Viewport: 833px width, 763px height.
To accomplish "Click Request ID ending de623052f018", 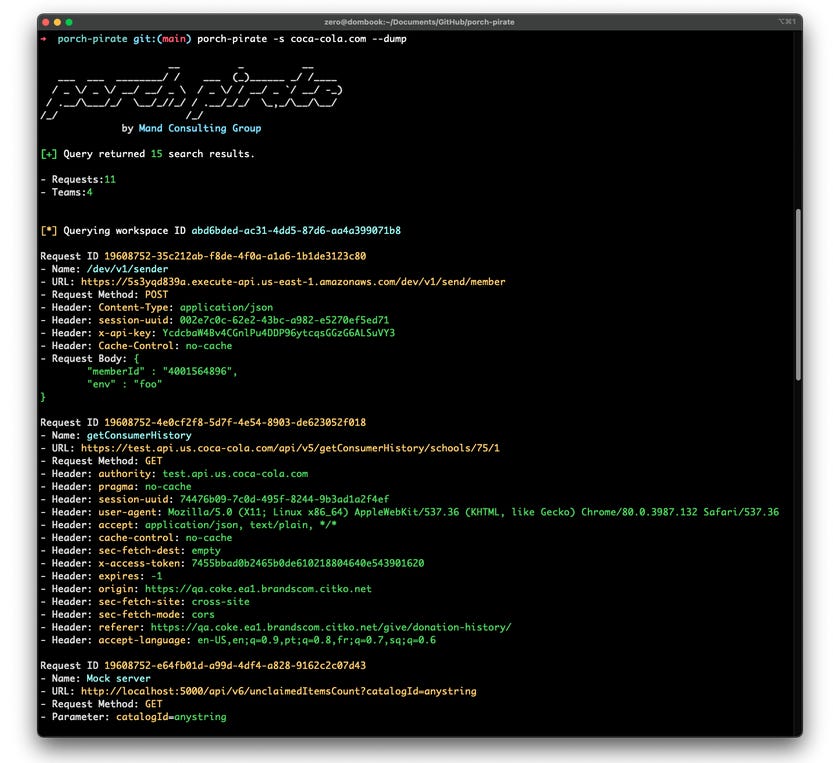I will pos(235,422).
